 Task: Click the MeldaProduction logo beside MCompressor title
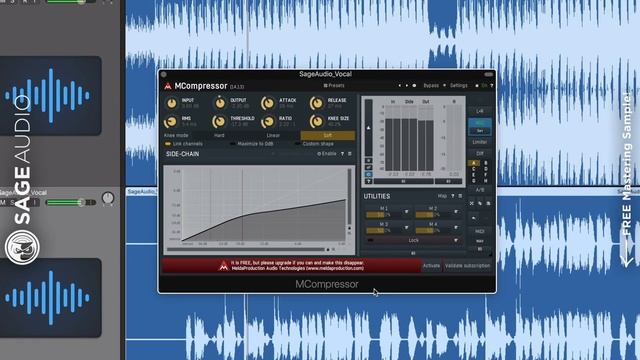pyautogui.click(x=168, y=86)
